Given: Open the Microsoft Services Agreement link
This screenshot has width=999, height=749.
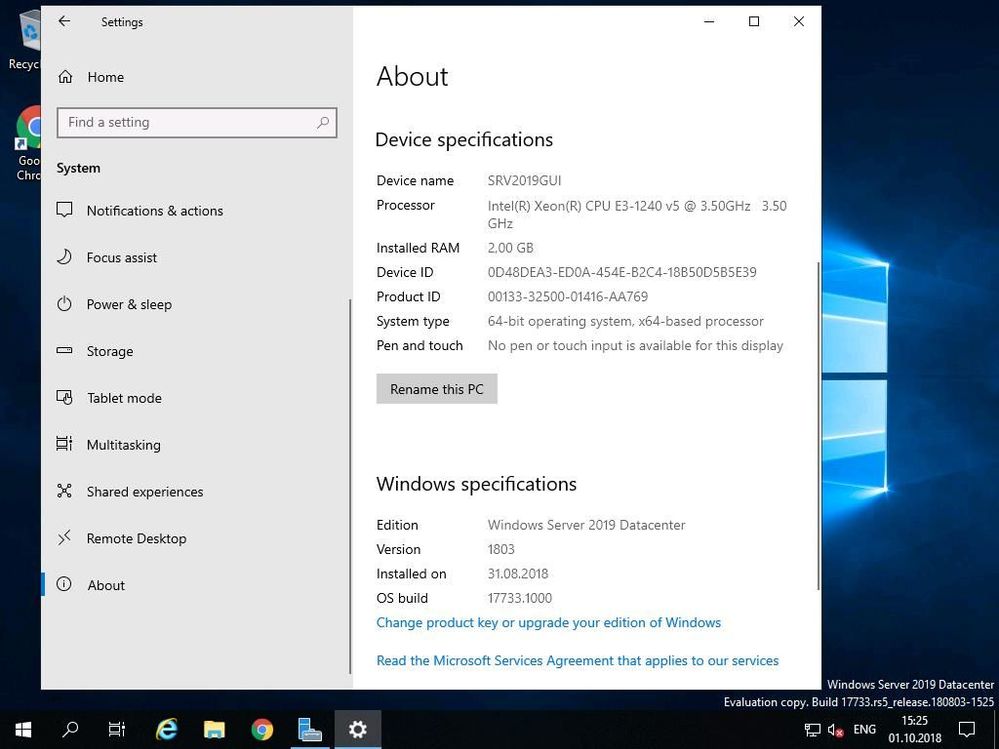Looking at the screenshot, I should 577,660.
